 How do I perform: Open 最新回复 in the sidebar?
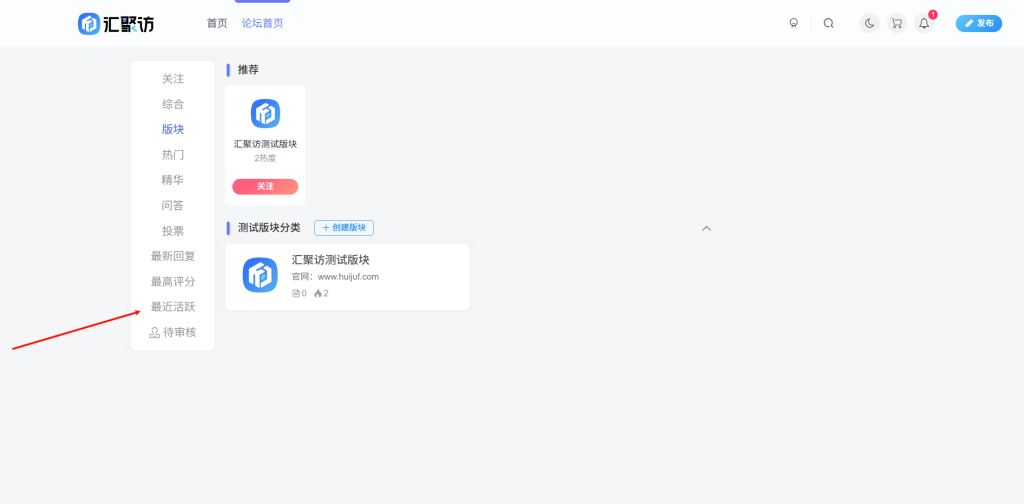click(173, 257)
